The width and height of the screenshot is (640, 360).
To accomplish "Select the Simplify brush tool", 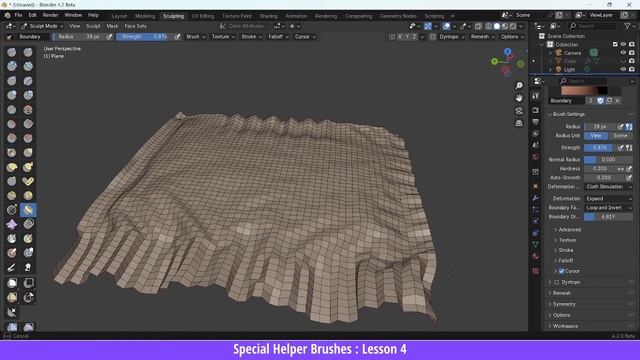I will point(28,224).
